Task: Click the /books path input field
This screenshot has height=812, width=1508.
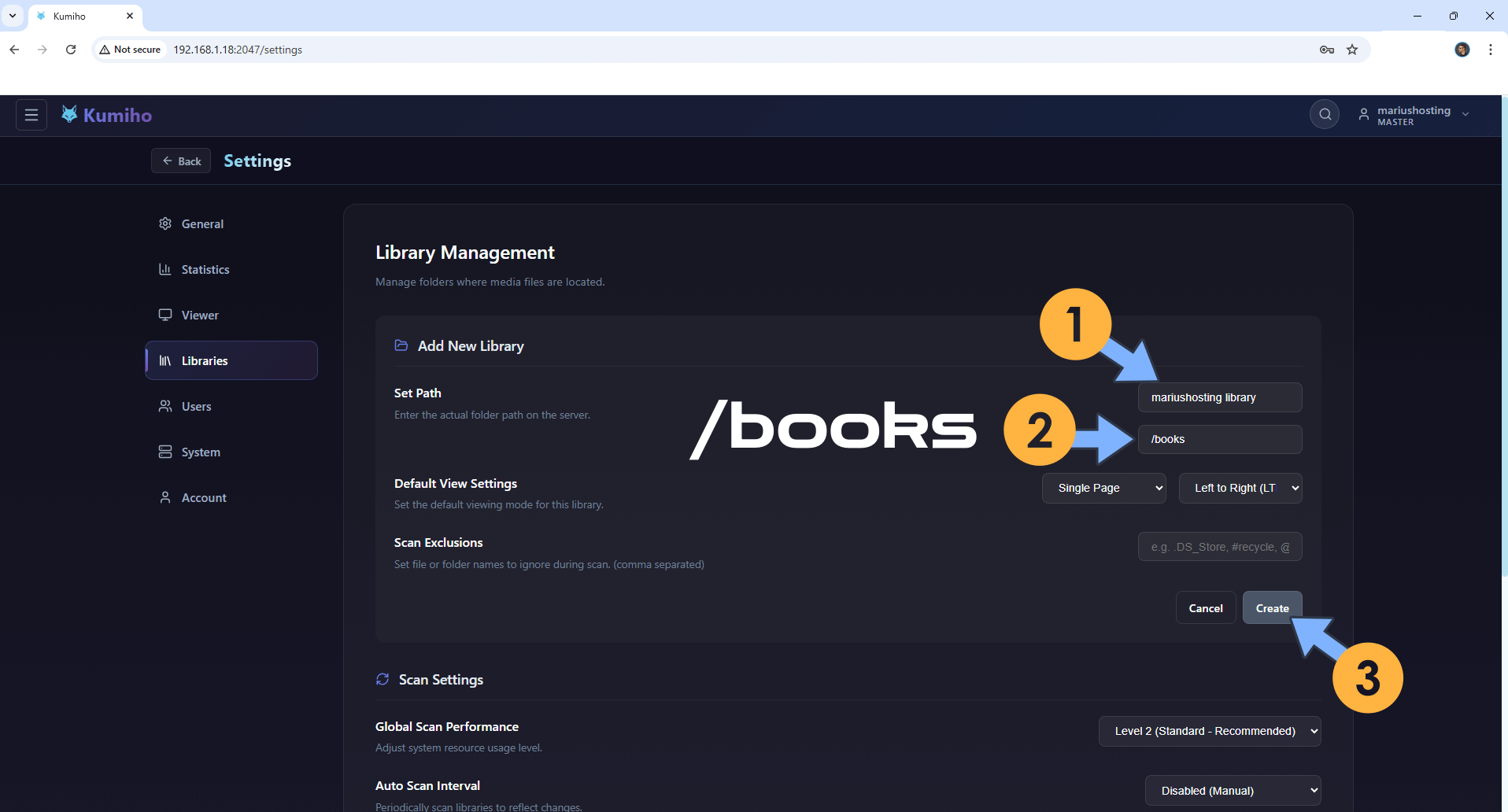Action: click(x=1219, y=439)
